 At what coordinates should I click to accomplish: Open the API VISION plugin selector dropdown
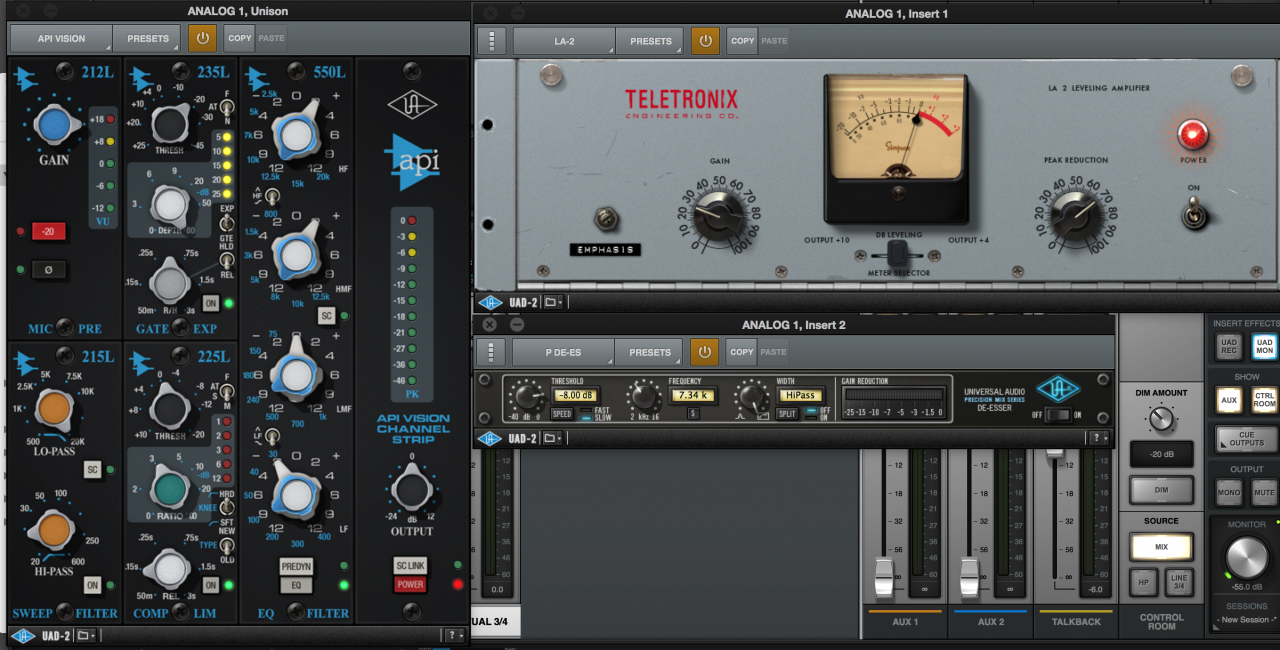(62, 39)
